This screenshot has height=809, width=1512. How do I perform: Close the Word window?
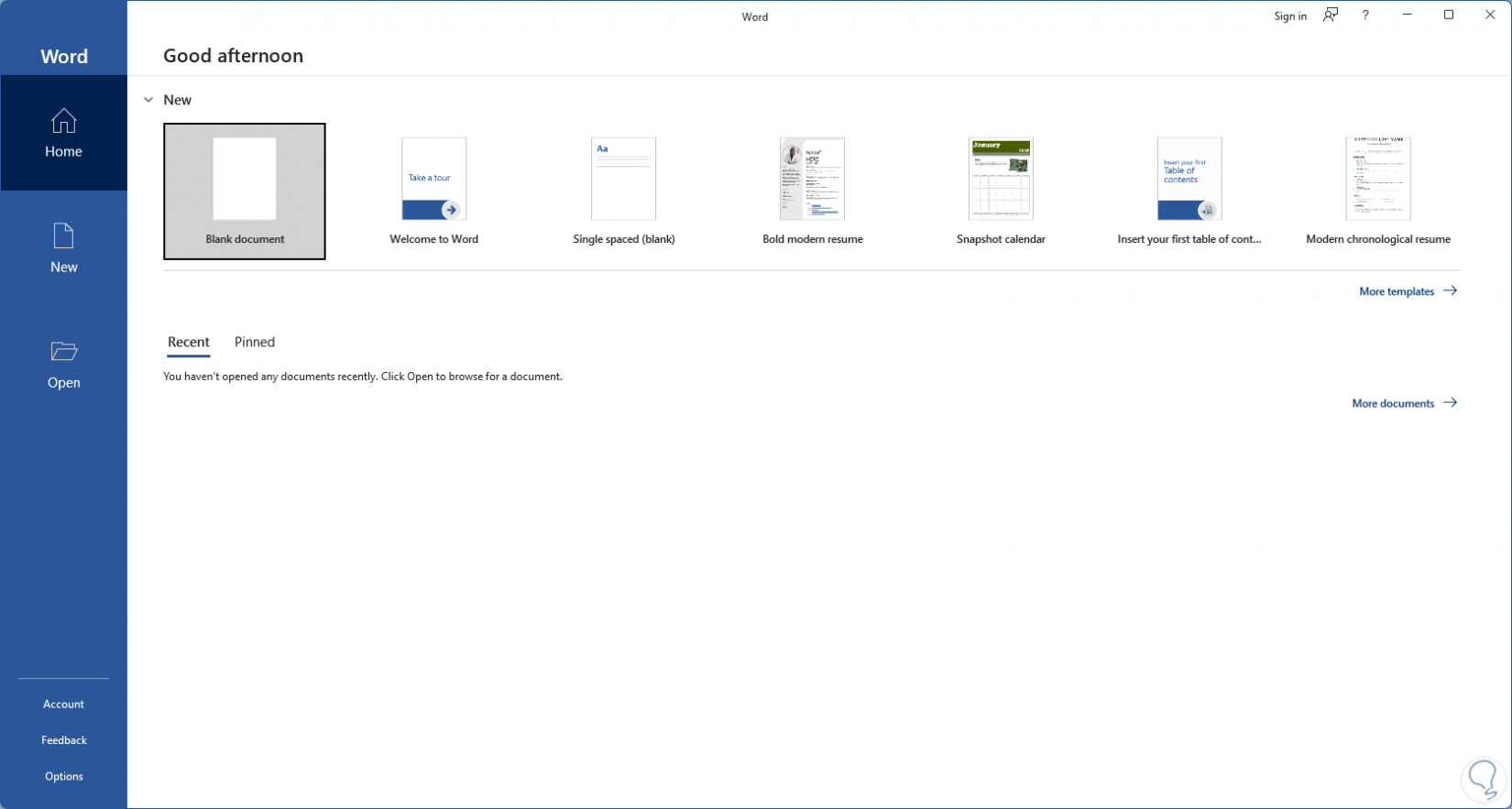pyautogui.click(x=1490, y=15)
